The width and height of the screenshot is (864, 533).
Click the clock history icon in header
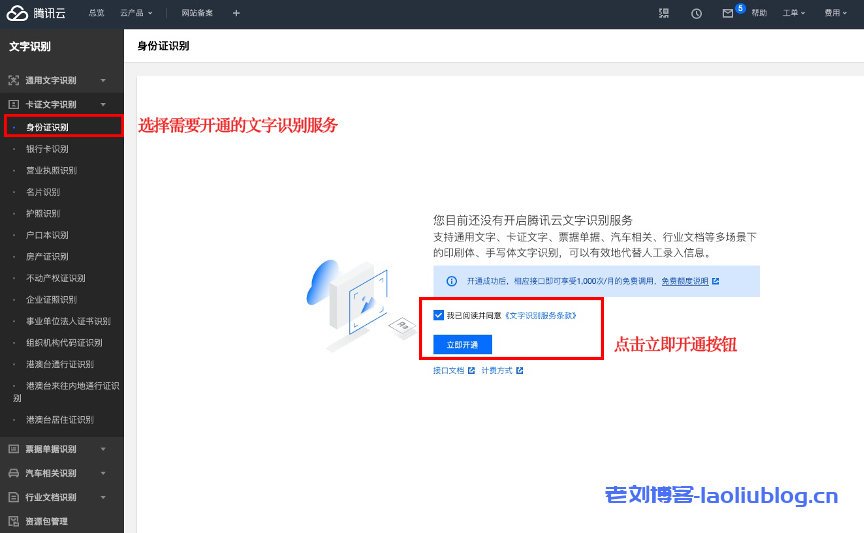click(x=696, y=13)
